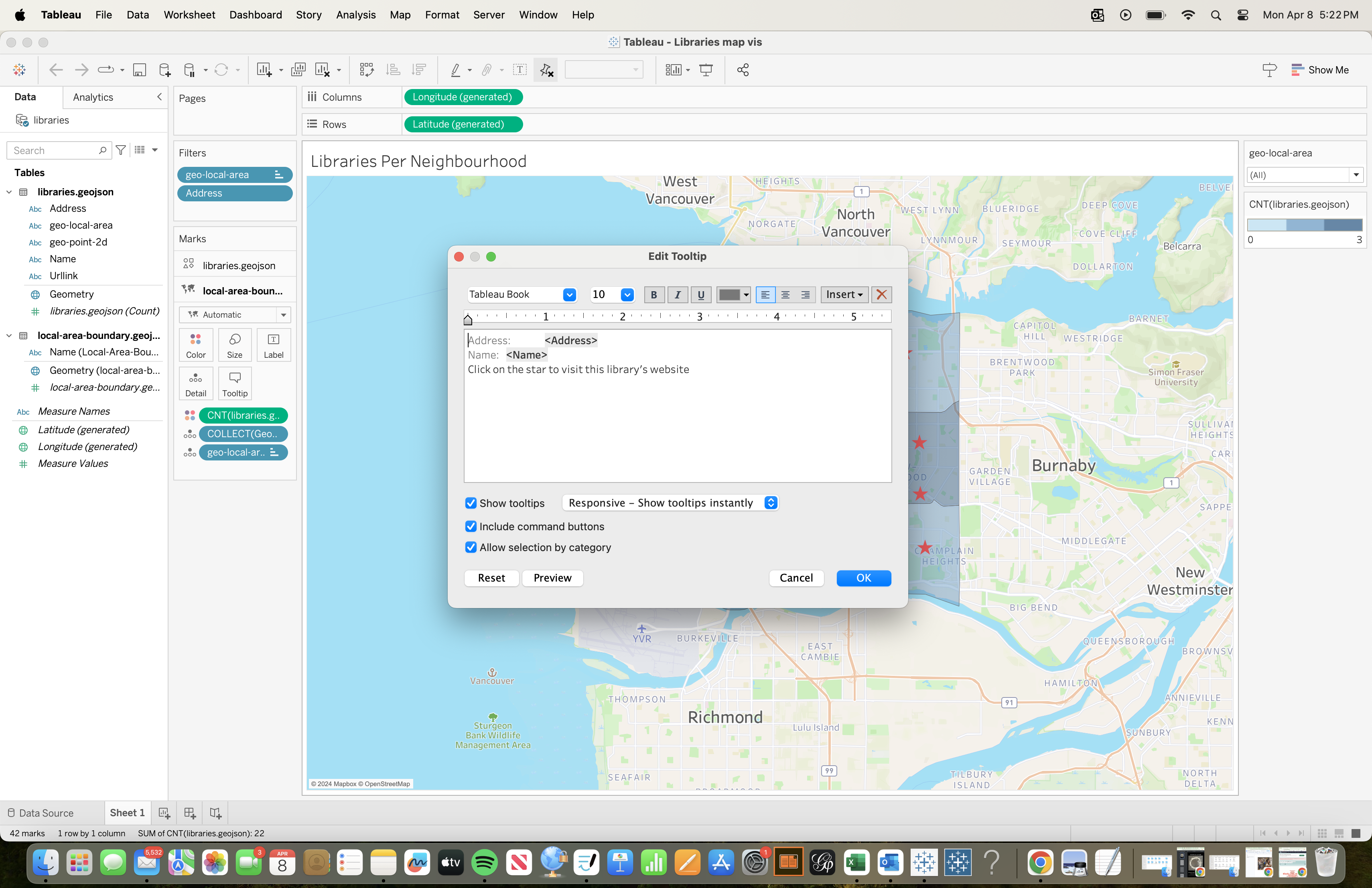Viewport: 1372px width, 888px height.
Task: Open the Color marks card
Action: [195, 345]
